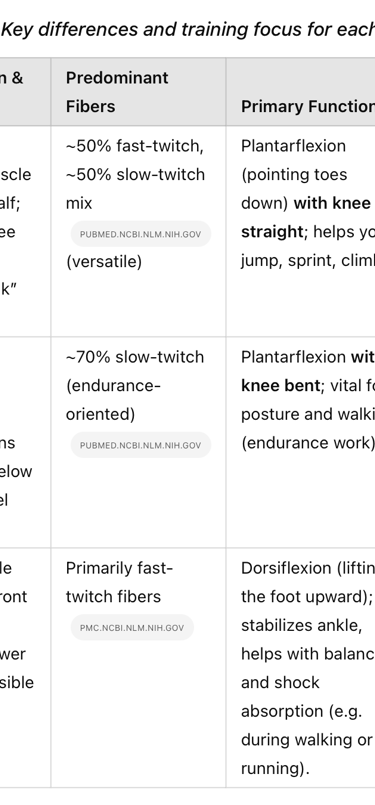The image size is (375, 805).
Task: Click 'during walking or running' text
Action: tap(306, 754)
